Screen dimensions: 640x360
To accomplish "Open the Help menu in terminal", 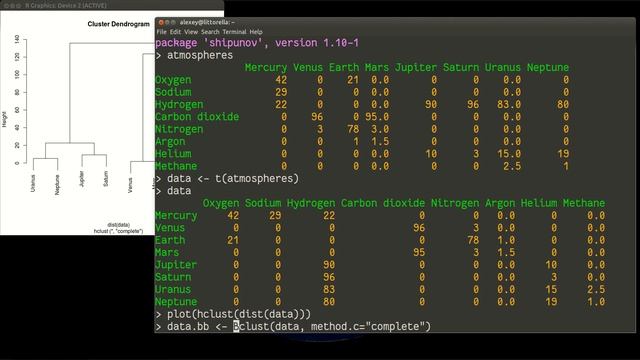I will coord(256,32).
